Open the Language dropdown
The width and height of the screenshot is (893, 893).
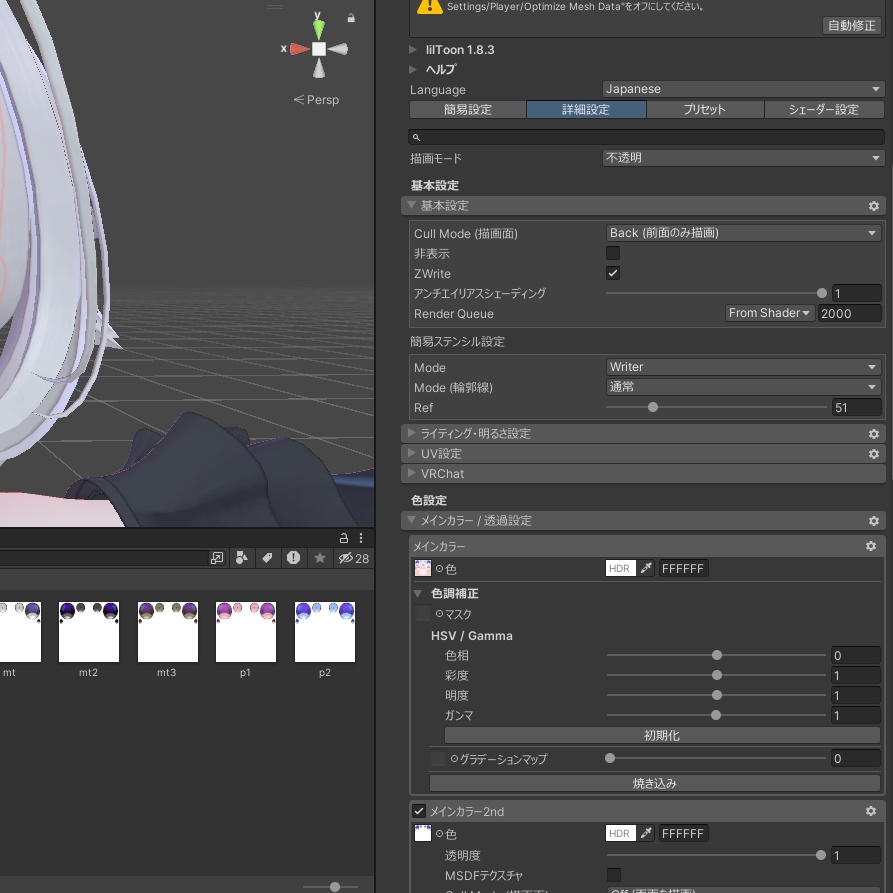click(x=744, y=89)
